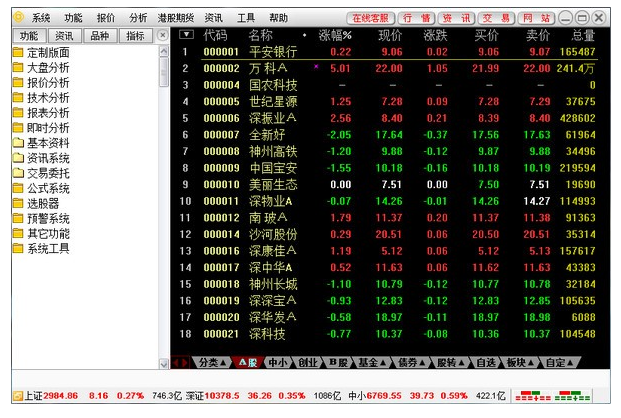This screenshot has width=621, height=418.
Task: Open the 工具 menu
Action: 246,18
